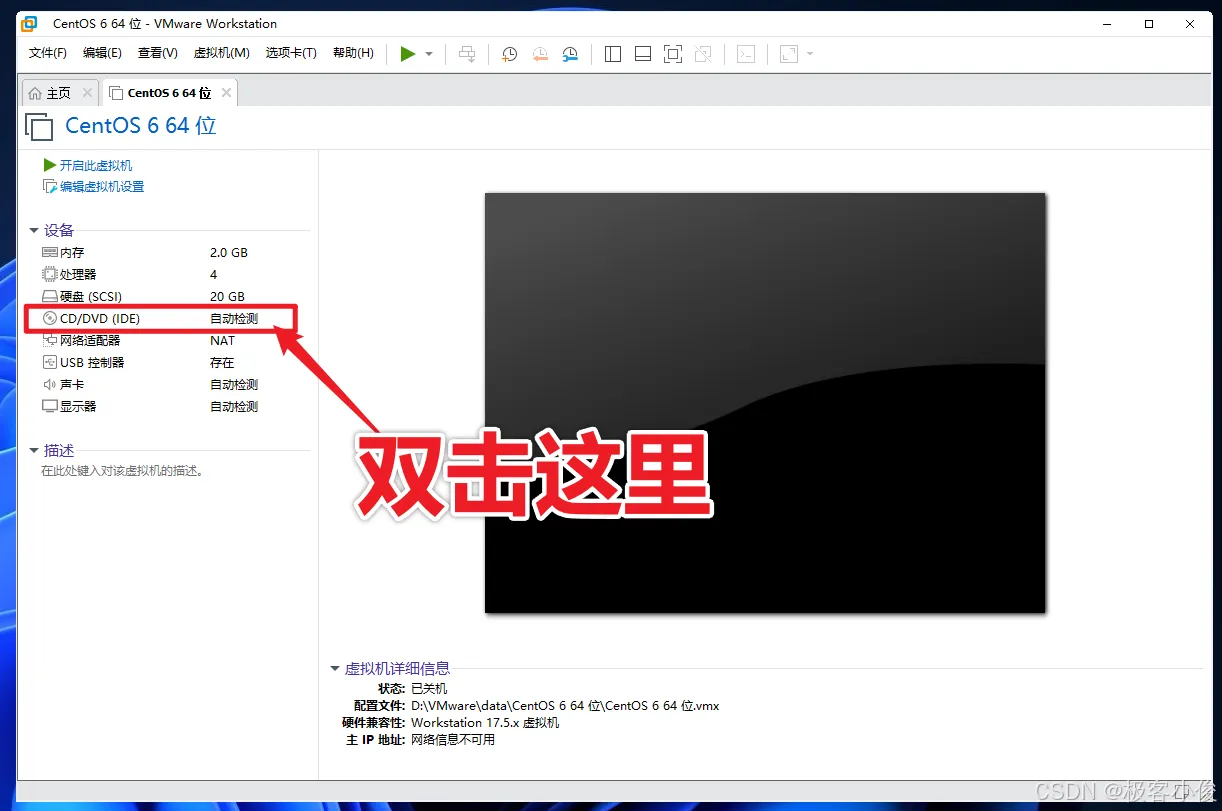Open the snapshot manager toolbar icon
1222x811 pixels.
click(570, 54)
